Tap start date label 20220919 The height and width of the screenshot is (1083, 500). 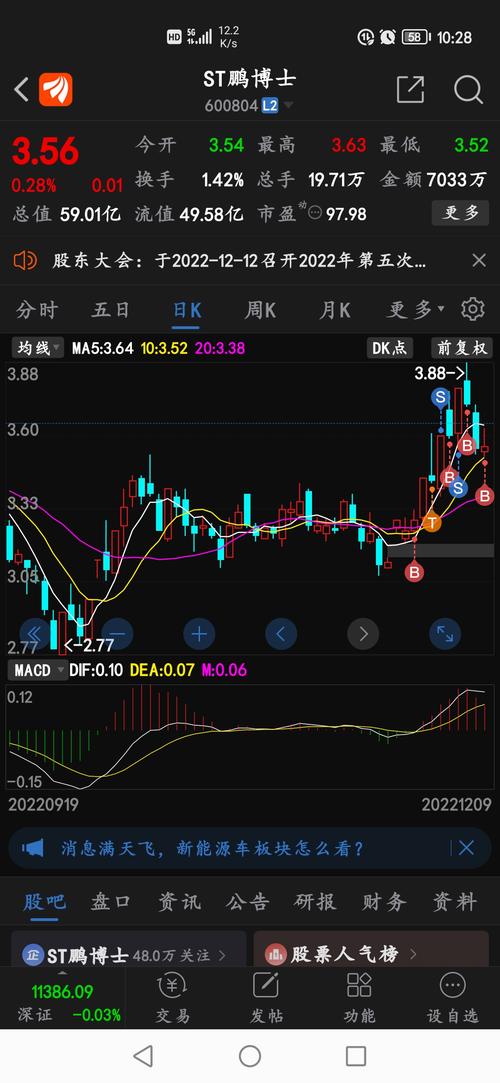pyautogui.click(x=43, y=805)
